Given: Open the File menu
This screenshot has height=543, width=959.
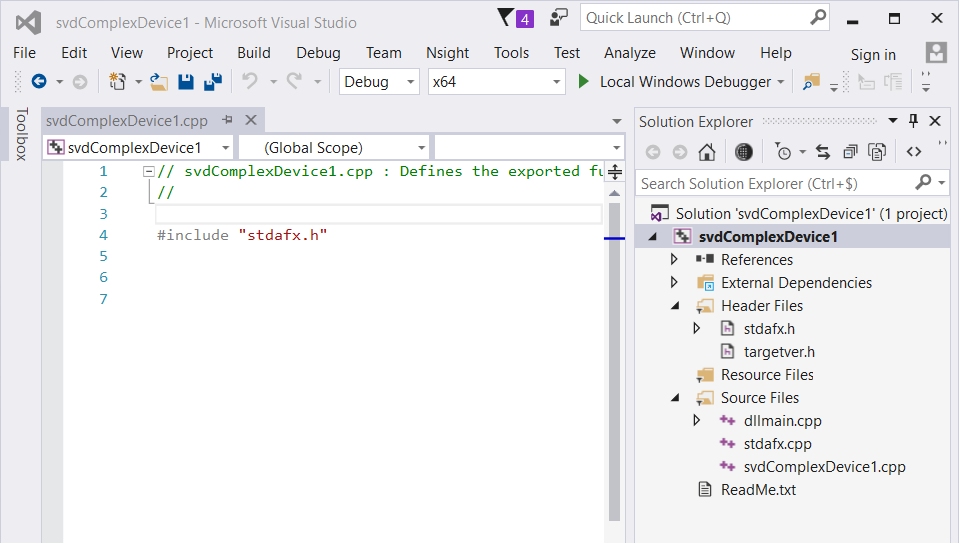Looking at the screenshot, I should pos(24,53).
